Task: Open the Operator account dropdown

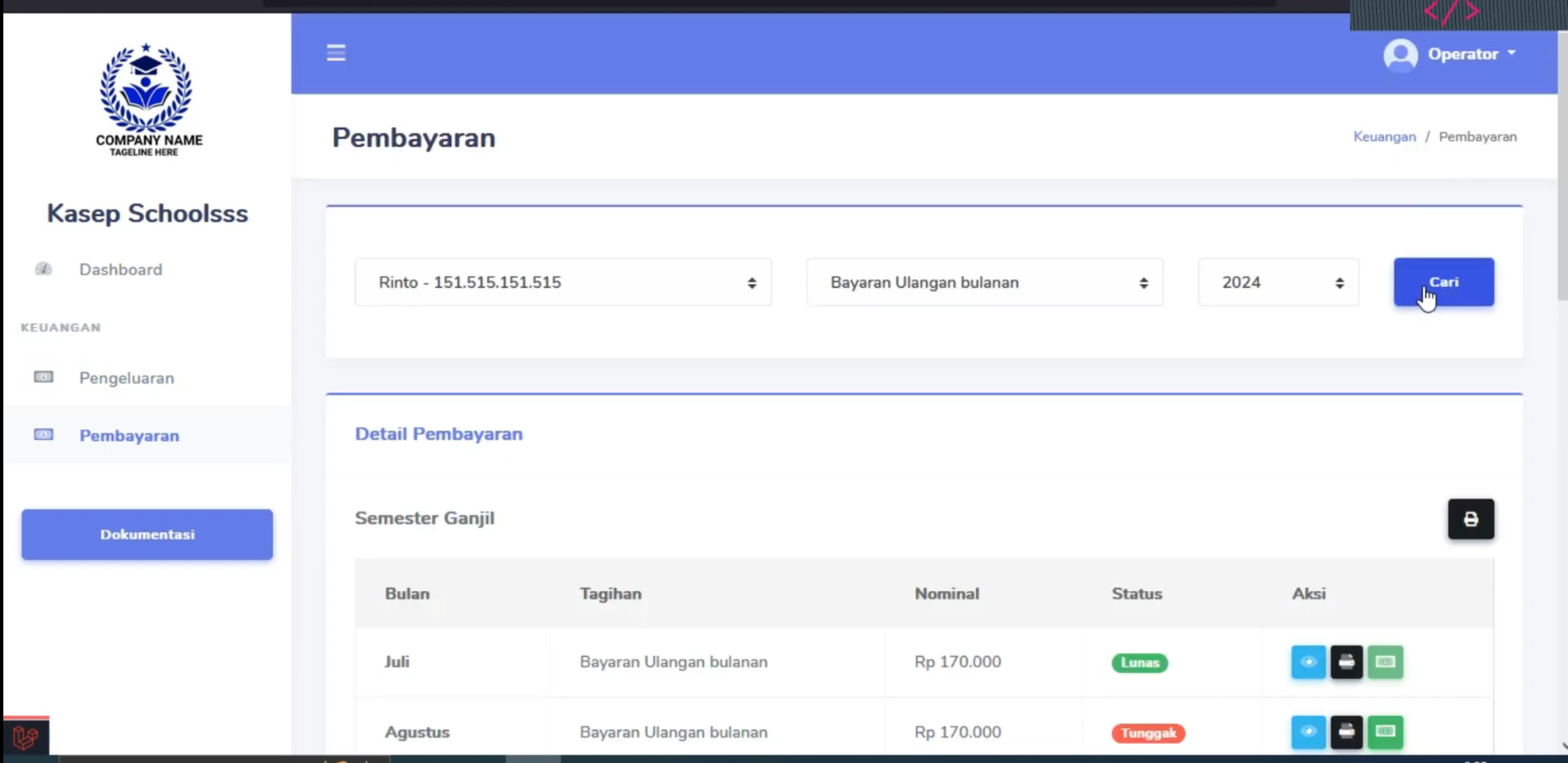Action: point(1471,54)
